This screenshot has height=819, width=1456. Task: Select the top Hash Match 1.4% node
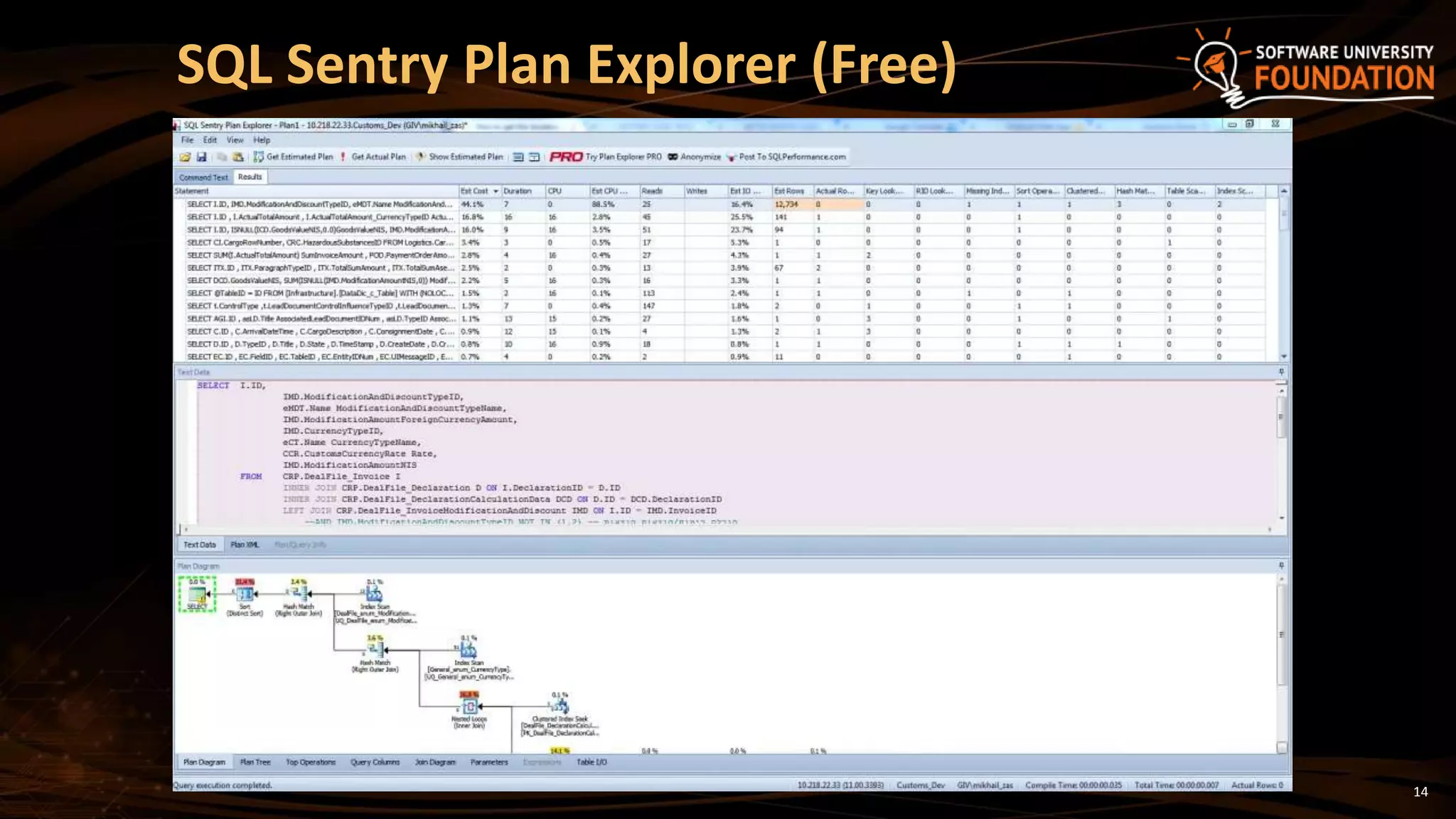click(299, 597)
